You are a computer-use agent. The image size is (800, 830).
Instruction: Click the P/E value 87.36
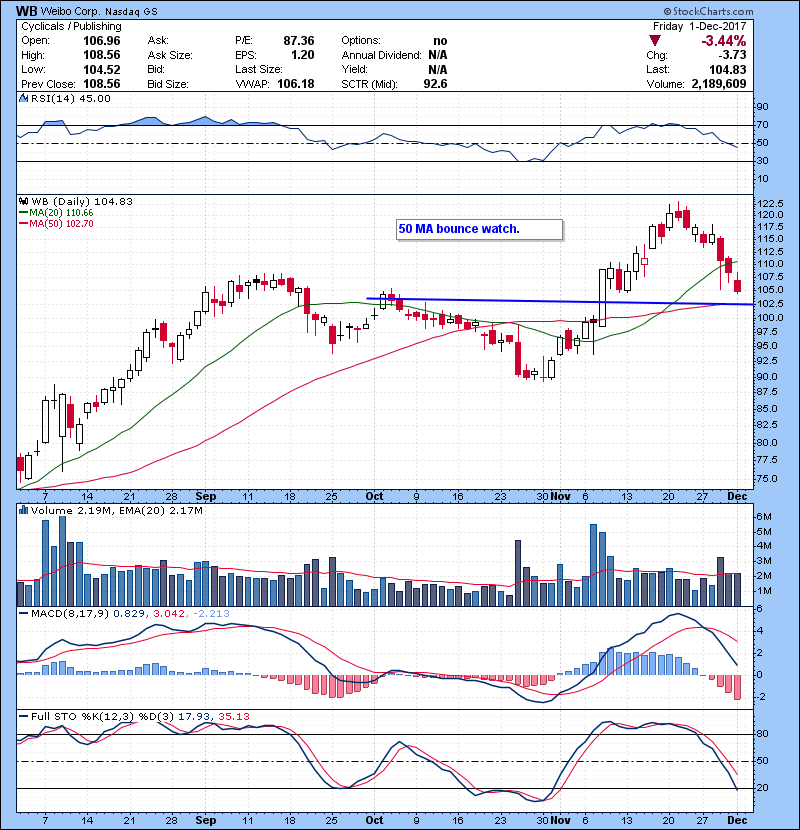coord(299,41)
